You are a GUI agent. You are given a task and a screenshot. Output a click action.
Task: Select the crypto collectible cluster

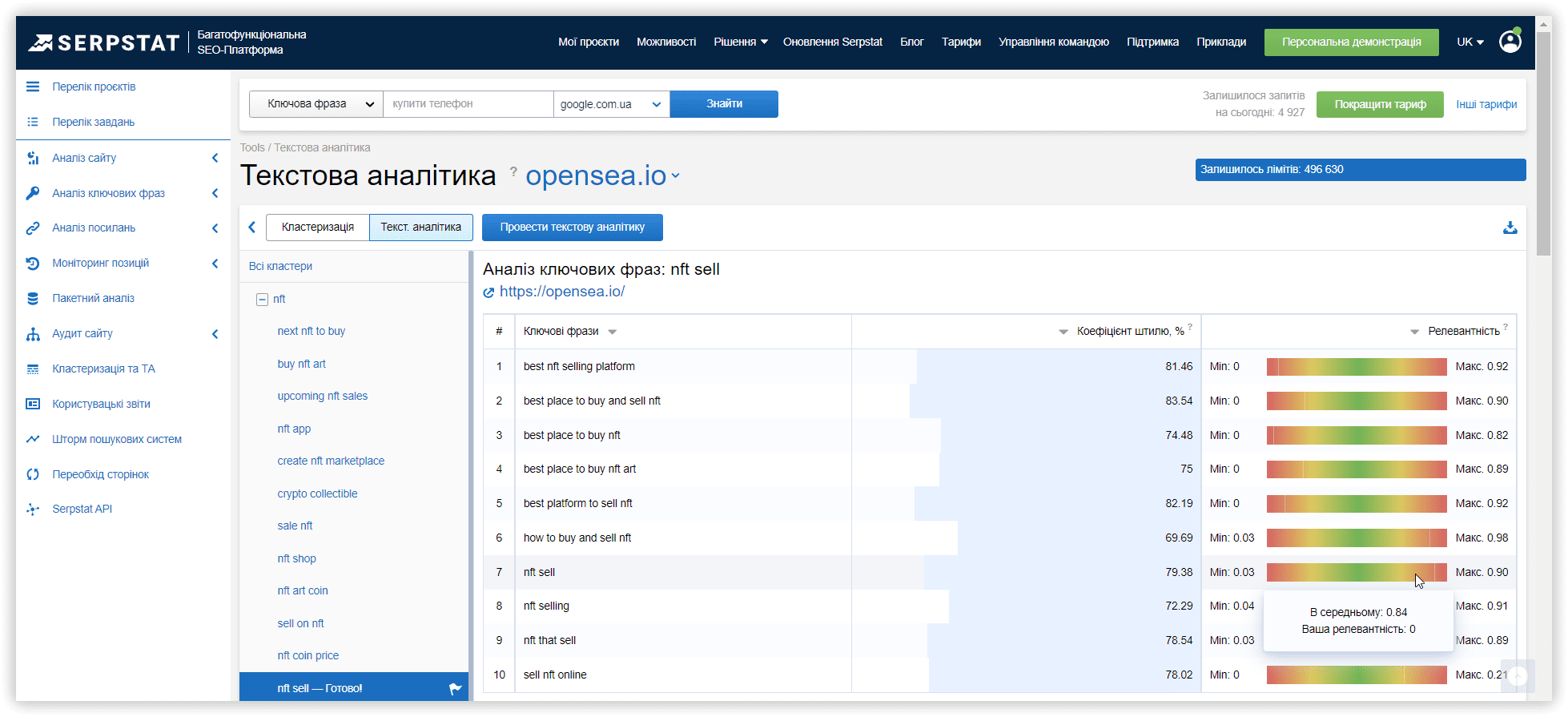click(x=317, y=494)
